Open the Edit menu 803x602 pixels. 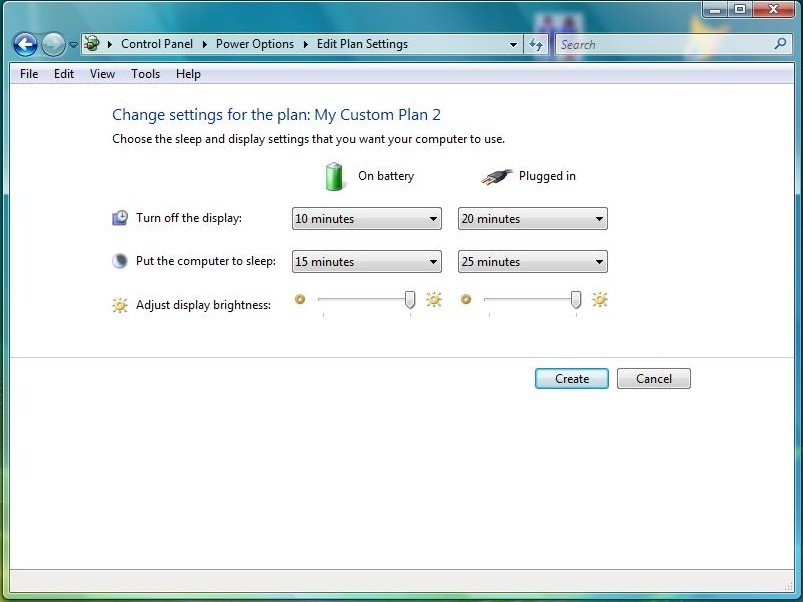(64, 74)
